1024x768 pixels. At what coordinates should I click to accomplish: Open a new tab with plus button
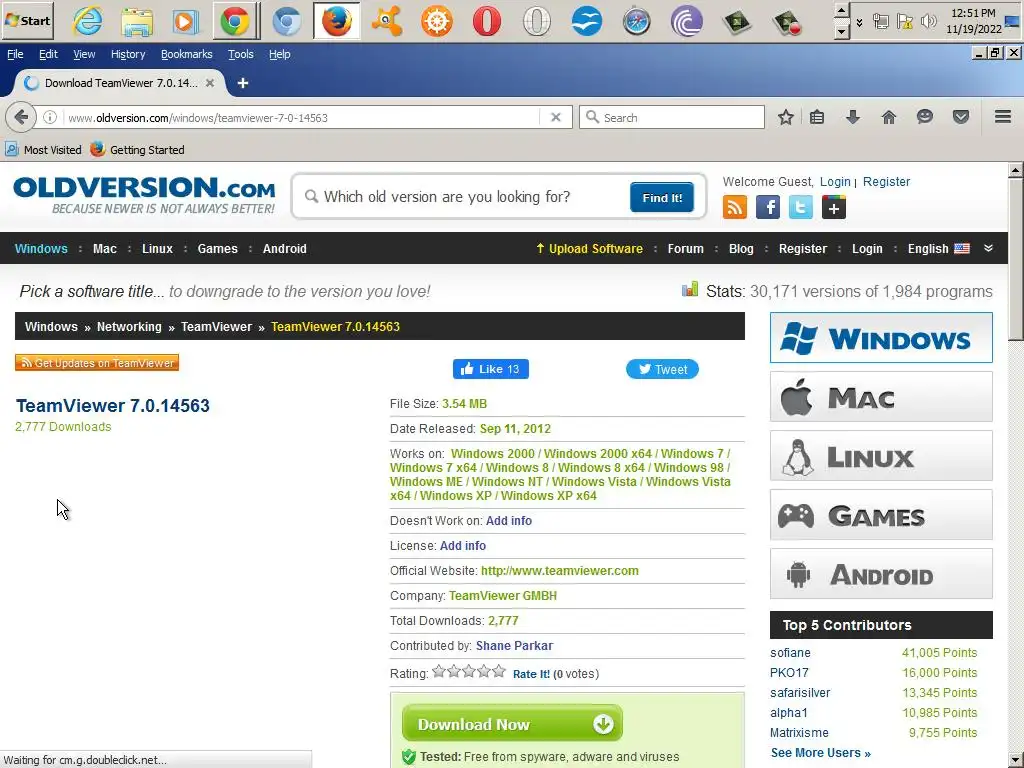coord(243,83)
